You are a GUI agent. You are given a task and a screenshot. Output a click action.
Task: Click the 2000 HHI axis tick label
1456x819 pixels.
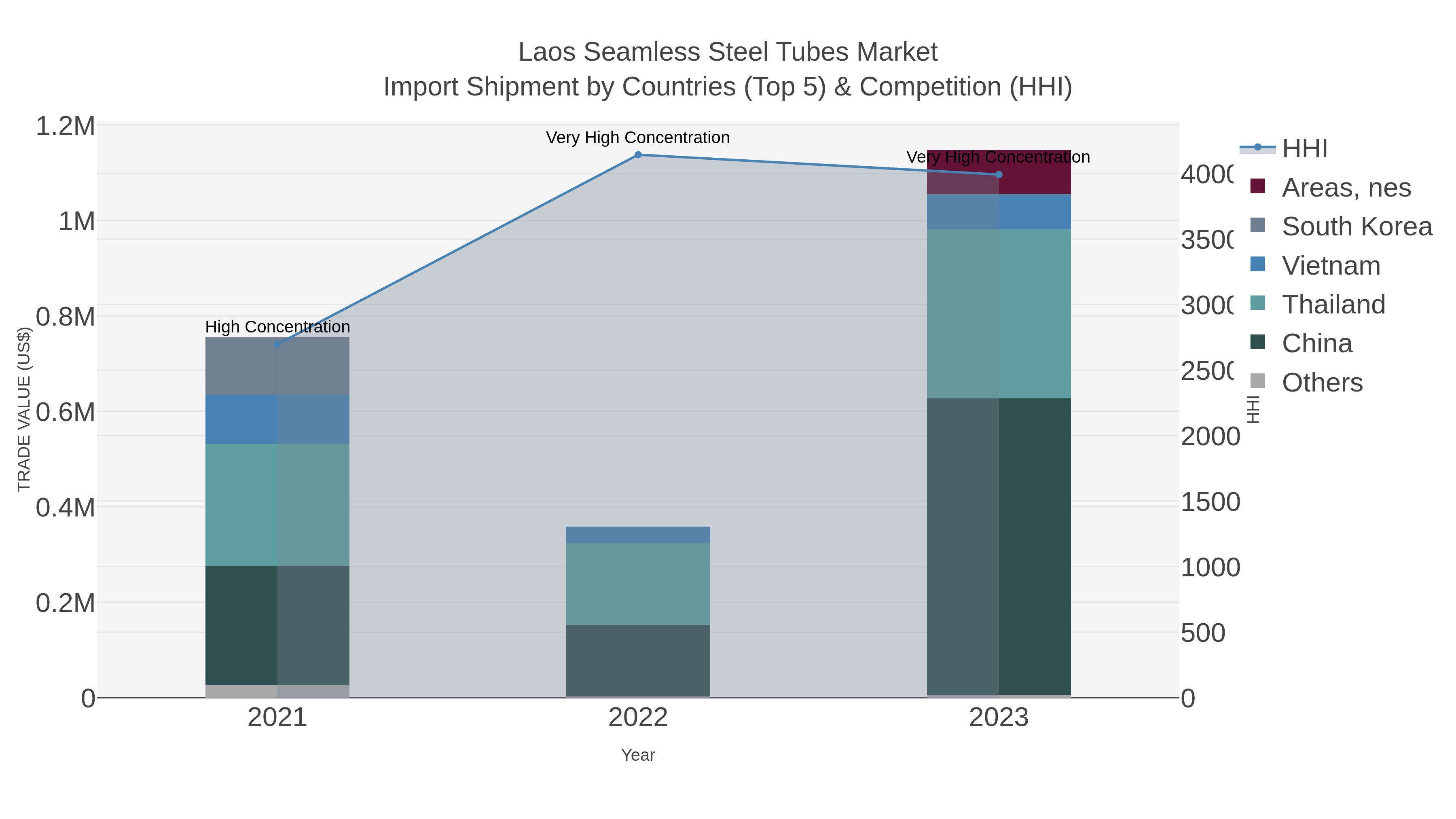pos(1210,436)
